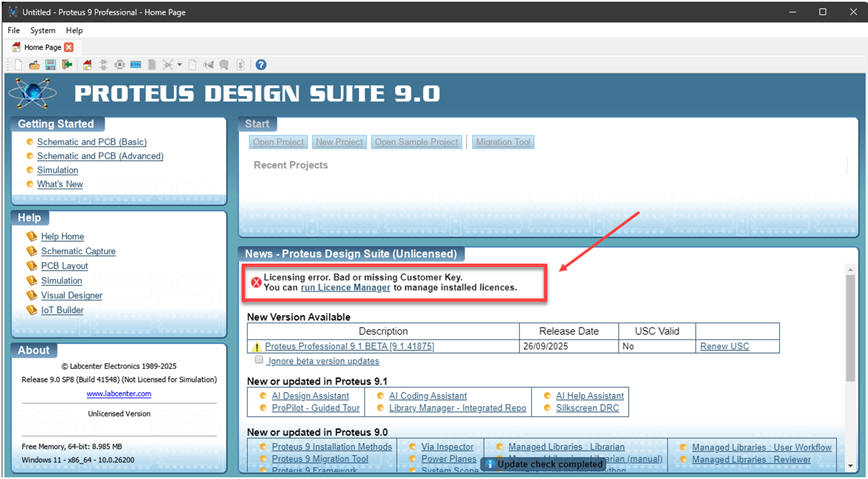This screenshot has width=868, height=479.
Task: Open the Silkscreen DRC link
Action: tap(587, 408)
